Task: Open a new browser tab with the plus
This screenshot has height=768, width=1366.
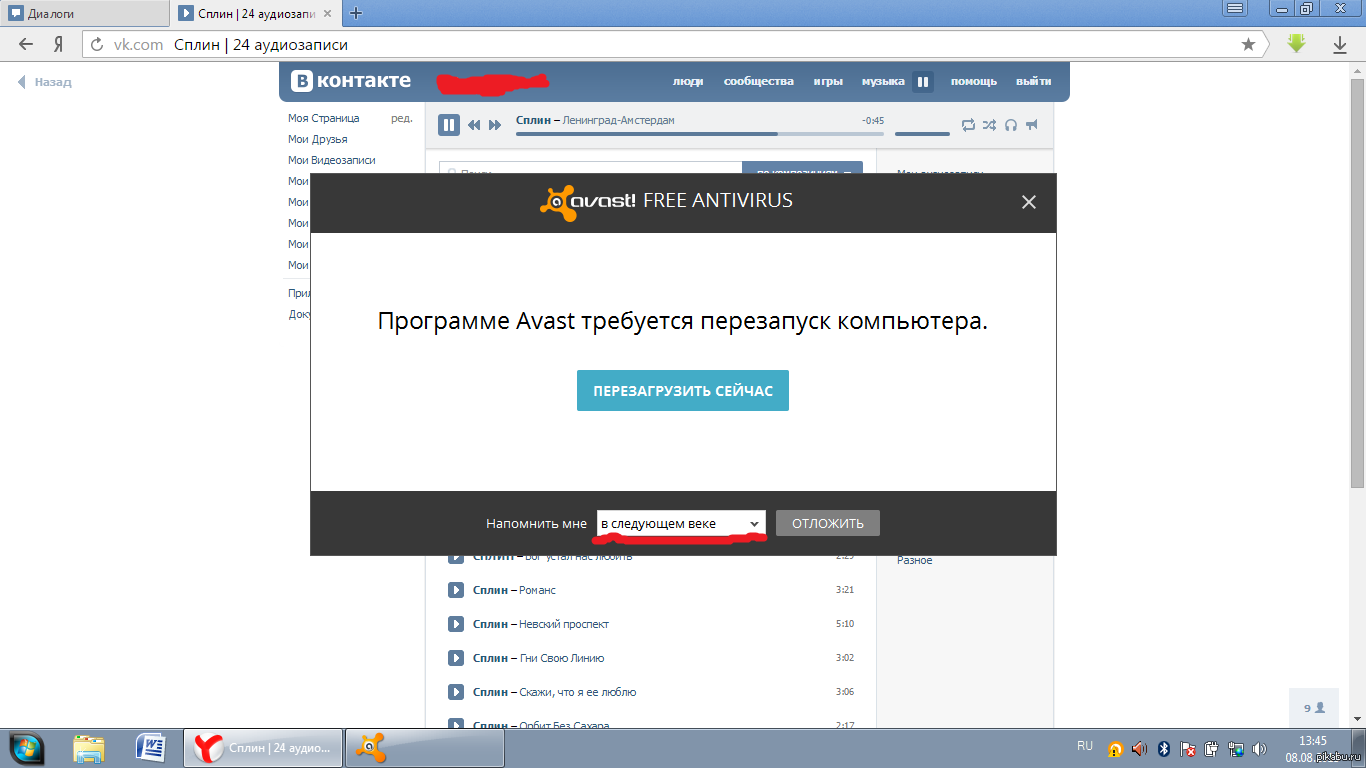Action: 356,13
